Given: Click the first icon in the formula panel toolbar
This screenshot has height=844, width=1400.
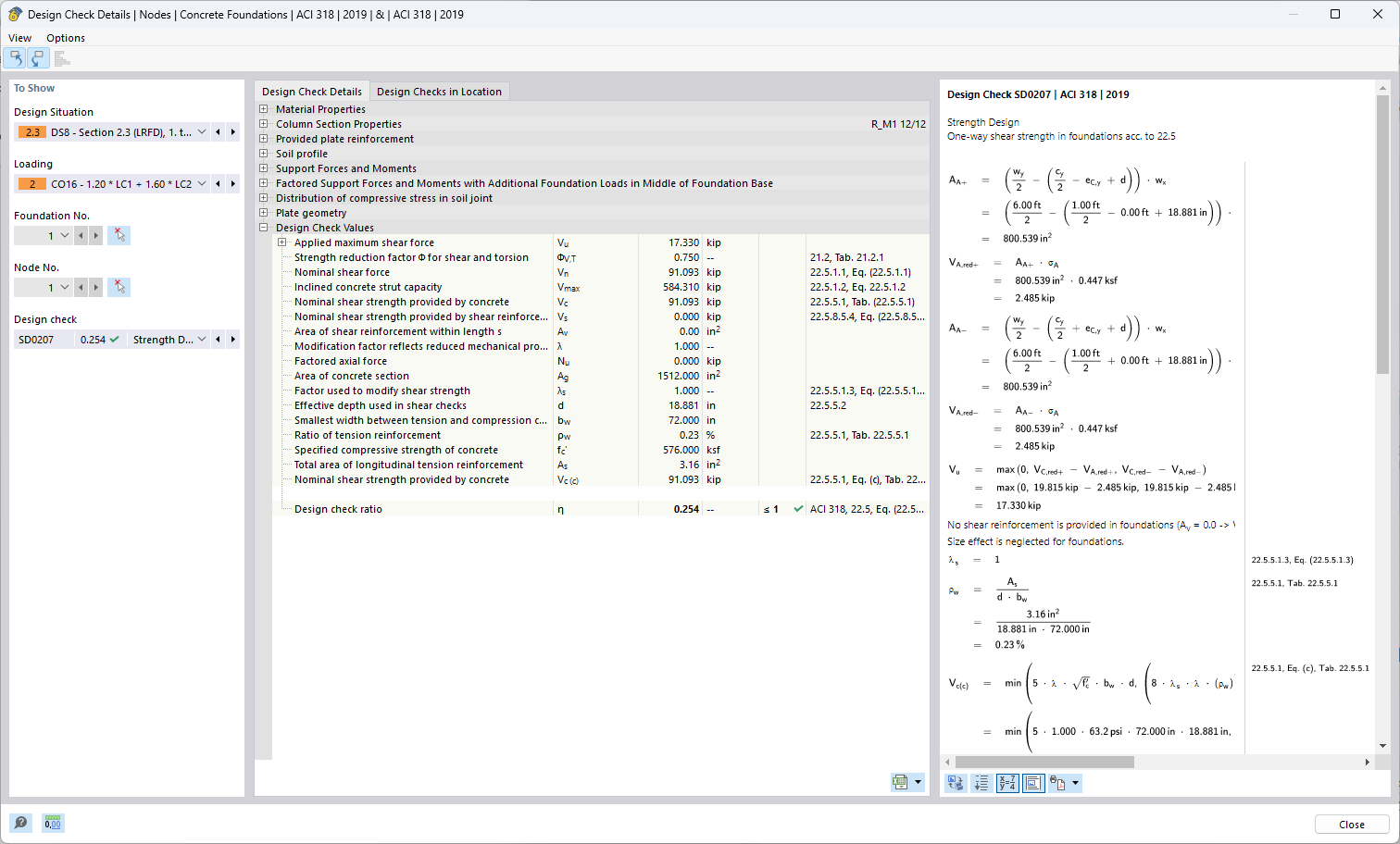Looking at the screenshot, I should 956,783.
